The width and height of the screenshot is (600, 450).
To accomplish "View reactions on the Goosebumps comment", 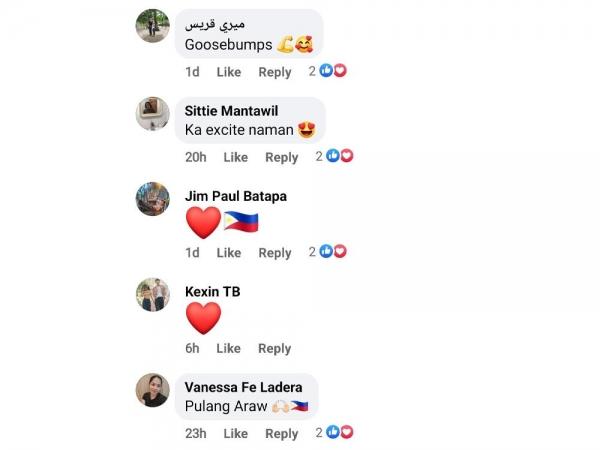I will point(328,71).
